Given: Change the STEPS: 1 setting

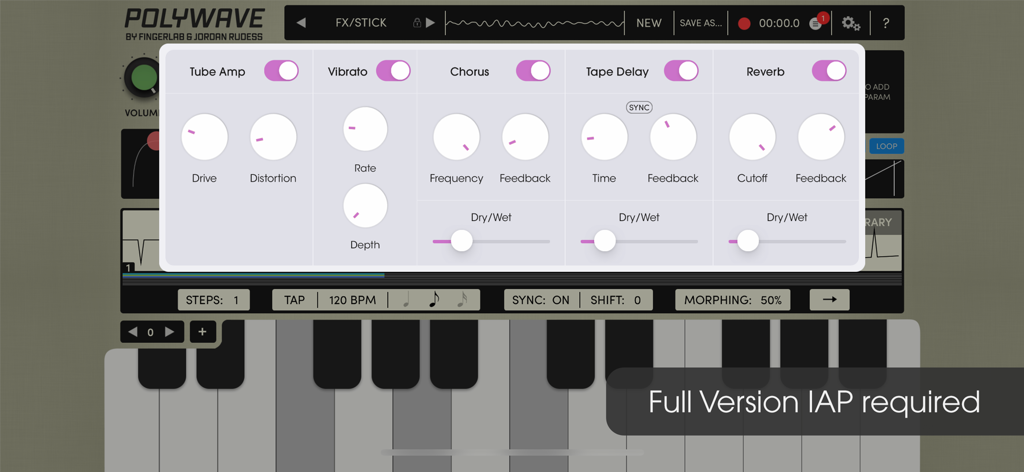Looking at the screenshot, I should pos(214,300).
